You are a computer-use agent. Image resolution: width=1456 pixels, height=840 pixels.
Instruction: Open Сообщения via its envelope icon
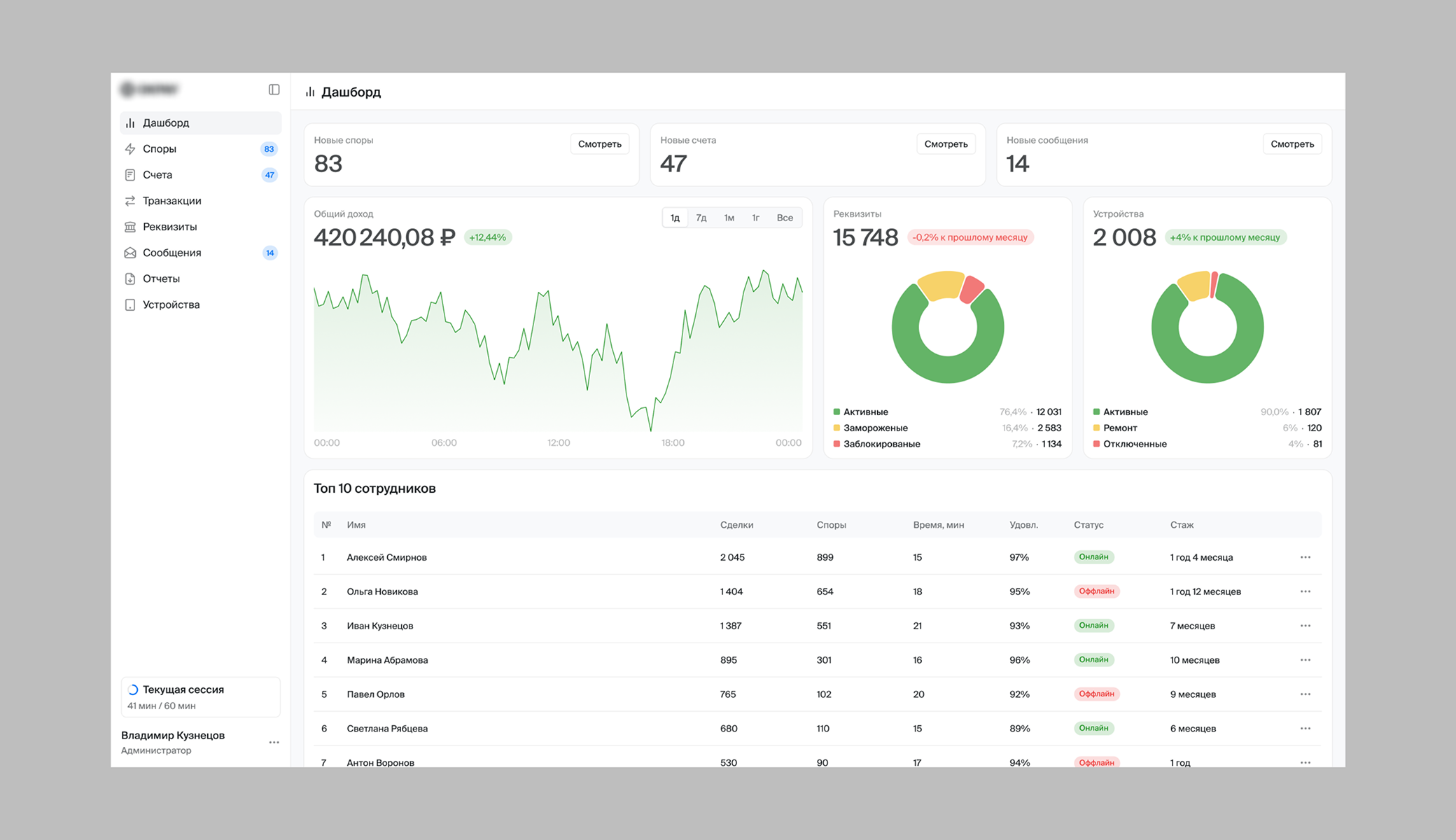coord(130,253)
